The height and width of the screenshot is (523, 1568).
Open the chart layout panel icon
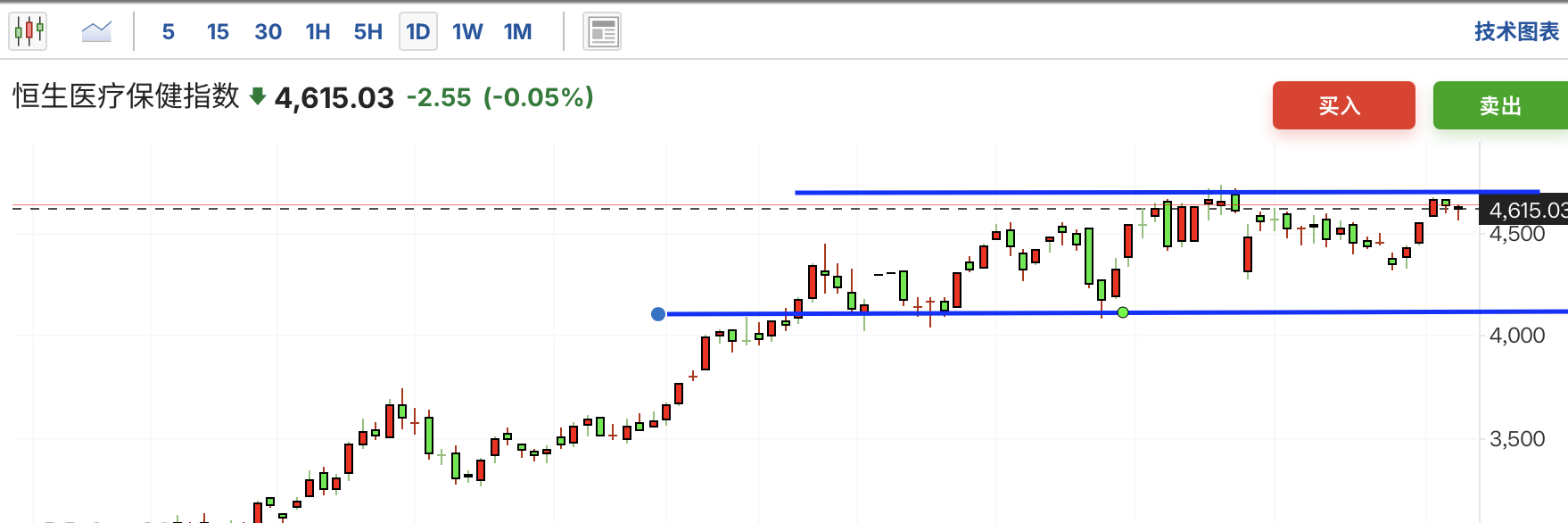tap(602, 32)
